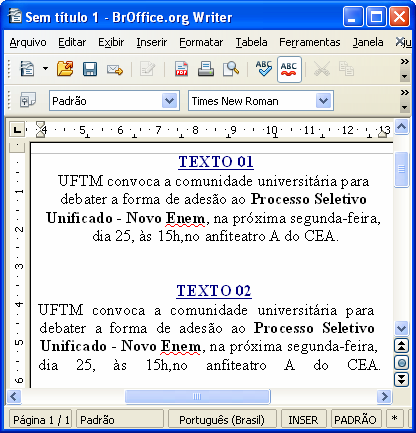The height and width of the screenshot is (433, 416).
Task: Export directly as PDF icon
Action: coord(181,69)
